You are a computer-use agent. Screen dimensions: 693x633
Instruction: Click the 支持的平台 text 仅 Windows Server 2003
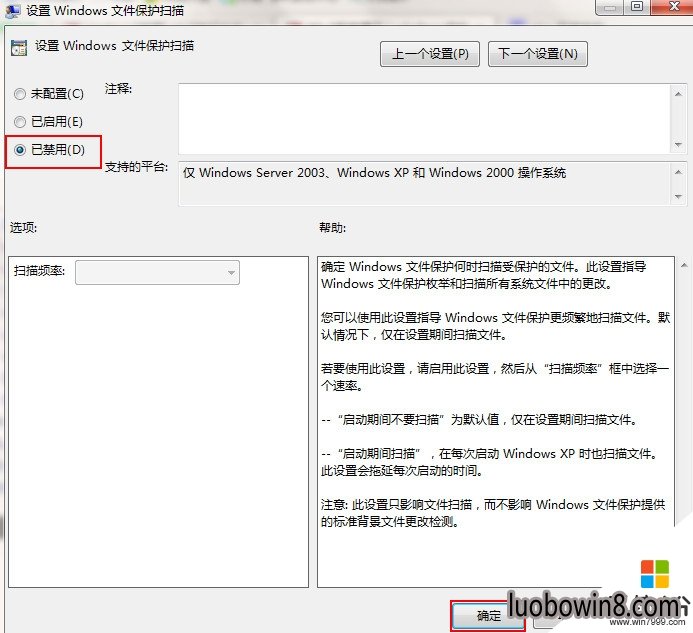point(374,172)
